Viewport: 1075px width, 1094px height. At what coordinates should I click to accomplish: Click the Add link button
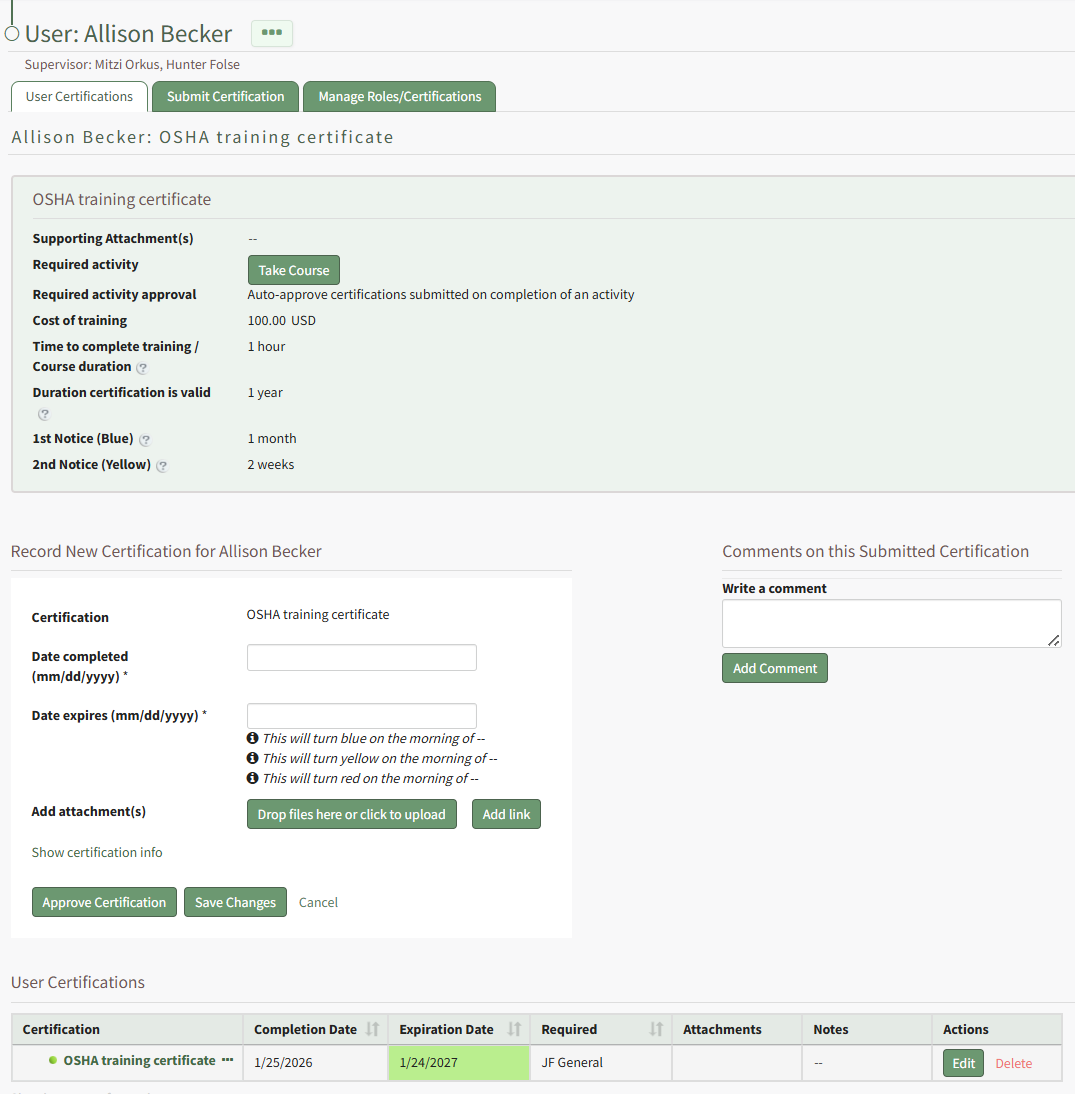point(506,814)
